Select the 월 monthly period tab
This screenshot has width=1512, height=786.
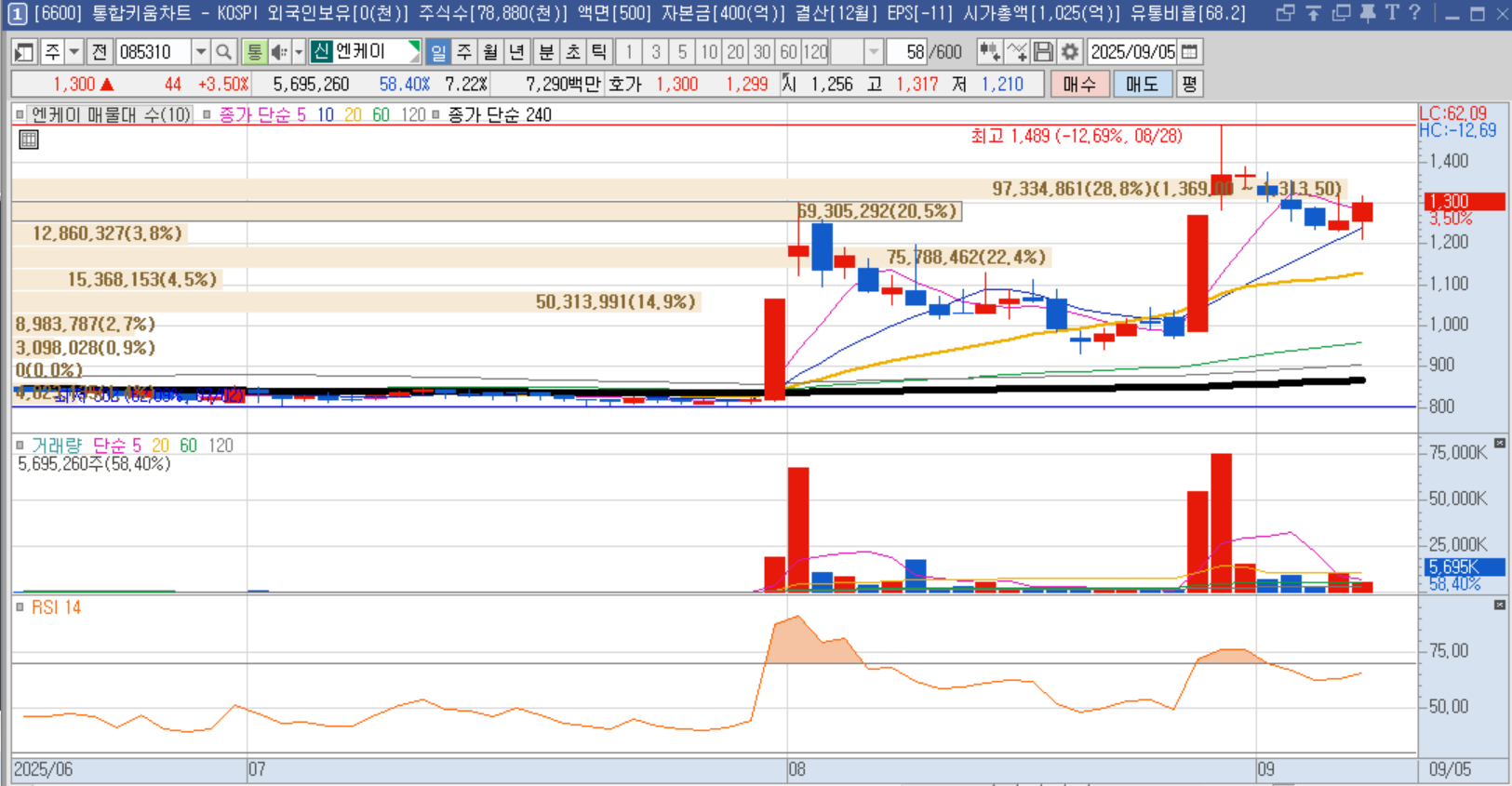click(491, 52)
